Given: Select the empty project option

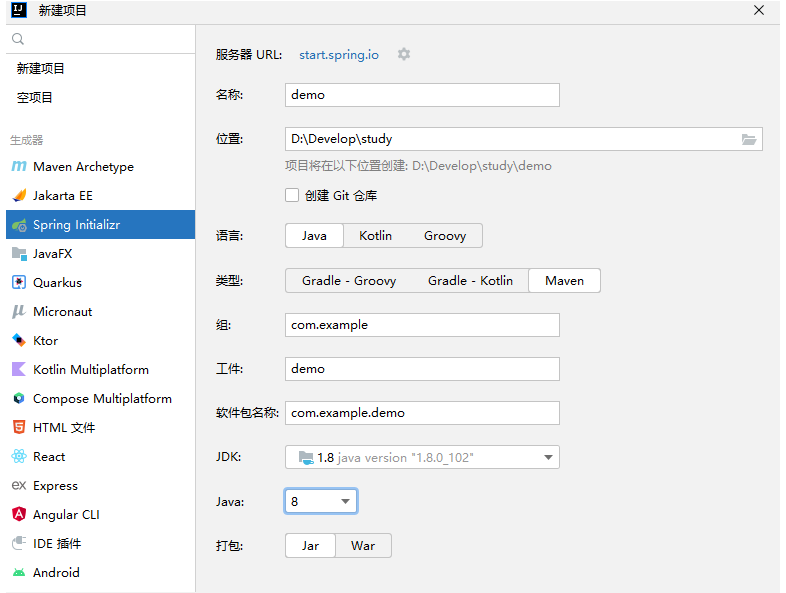Looking at the screenshot, I should [35, 98].
